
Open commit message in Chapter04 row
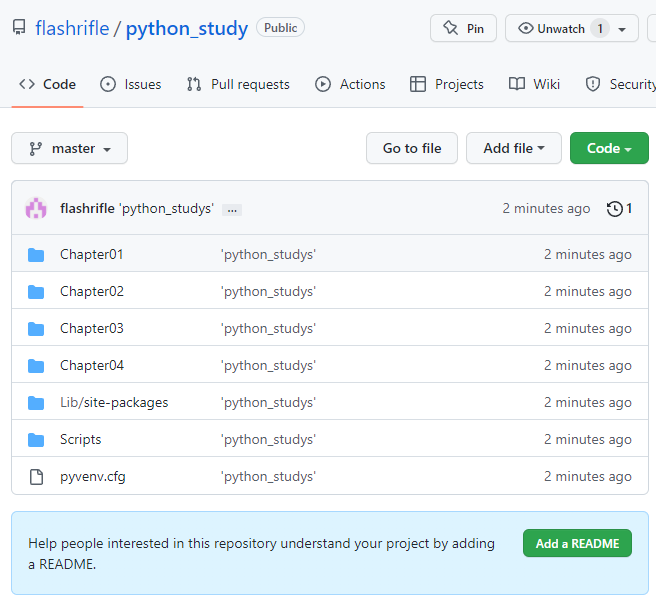268,365
